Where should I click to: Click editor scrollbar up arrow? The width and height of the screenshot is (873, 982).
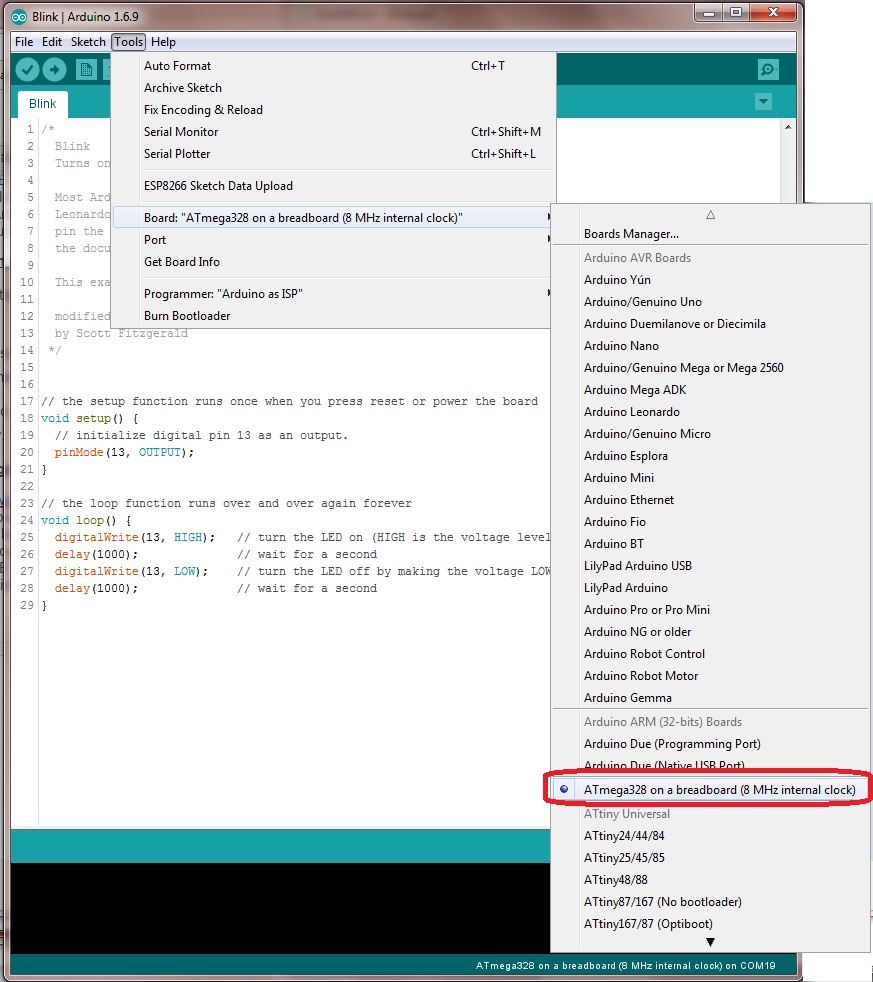788,127
